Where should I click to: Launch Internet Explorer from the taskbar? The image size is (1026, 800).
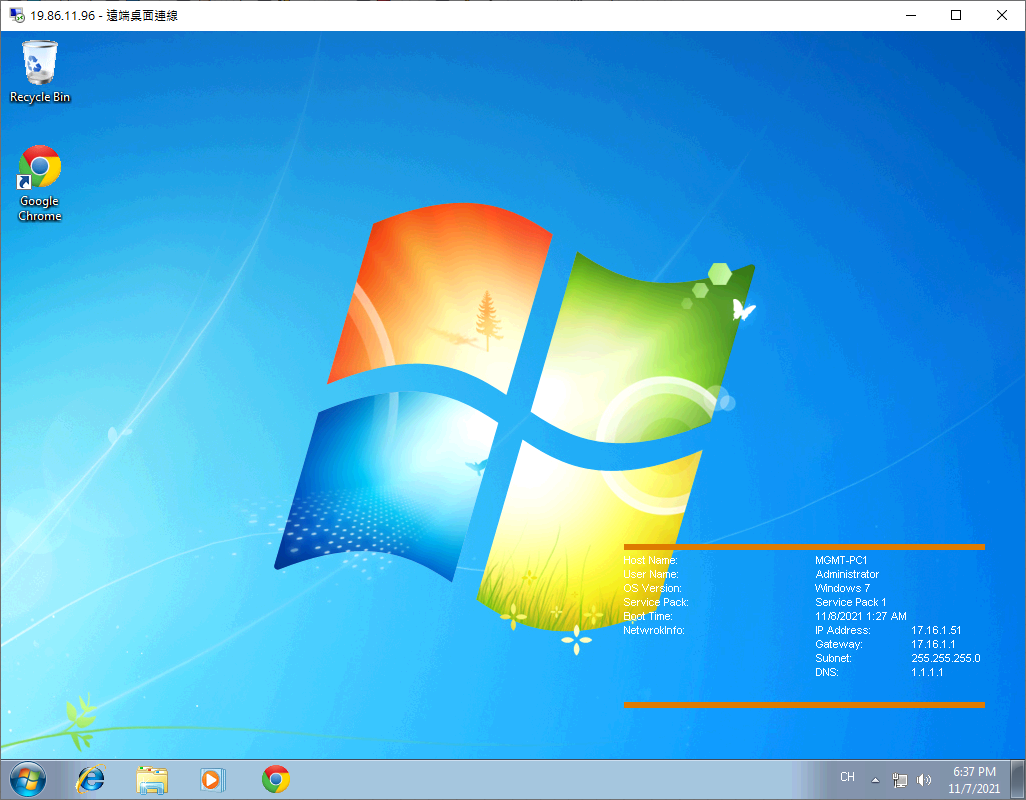coord(91,779)
